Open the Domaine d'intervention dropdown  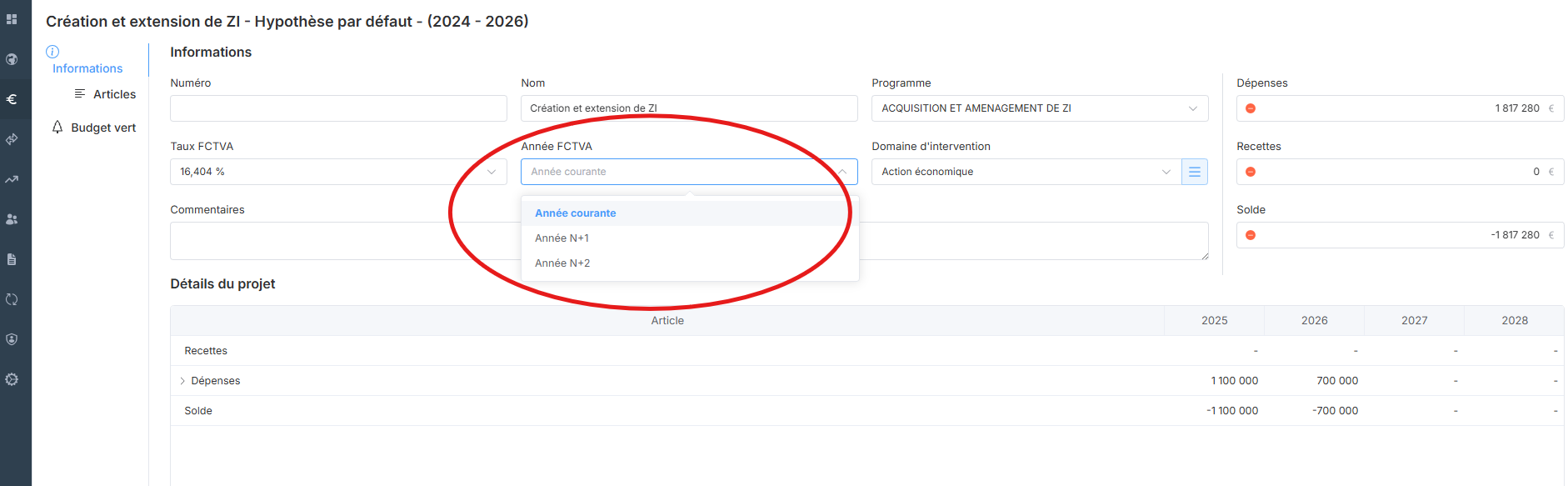click(1026, 172)
